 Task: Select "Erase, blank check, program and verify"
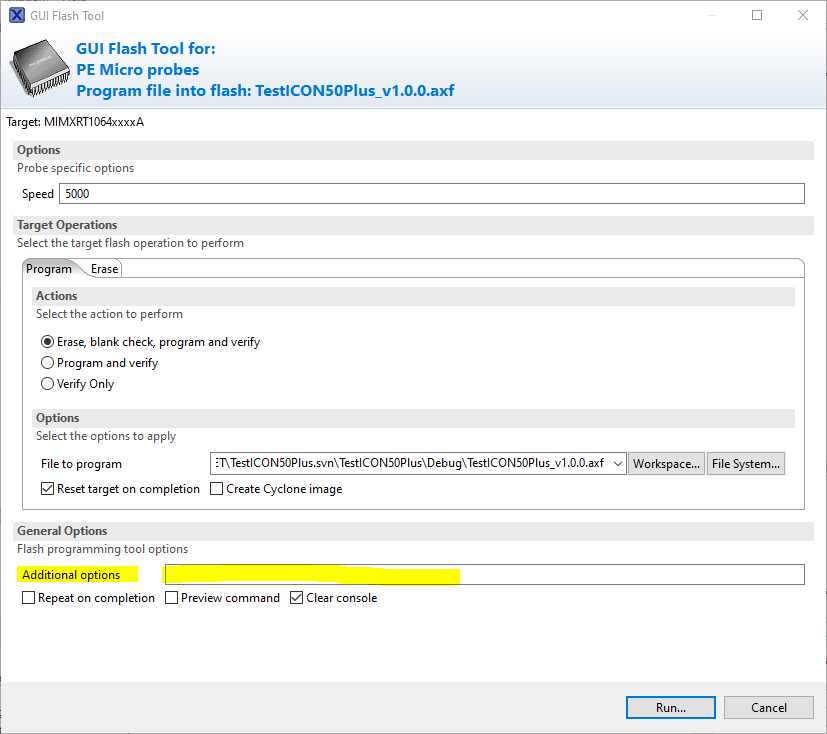tap(47, 341)
